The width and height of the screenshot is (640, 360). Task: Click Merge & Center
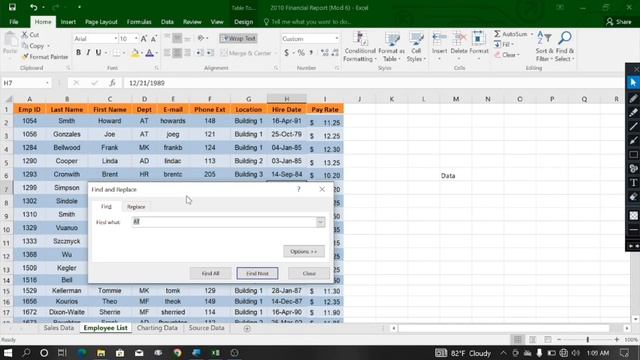point(246,53)
